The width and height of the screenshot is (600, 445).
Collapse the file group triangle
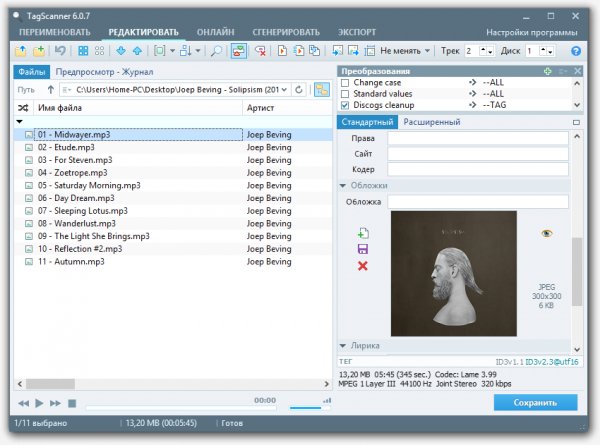tap(20, 122)
